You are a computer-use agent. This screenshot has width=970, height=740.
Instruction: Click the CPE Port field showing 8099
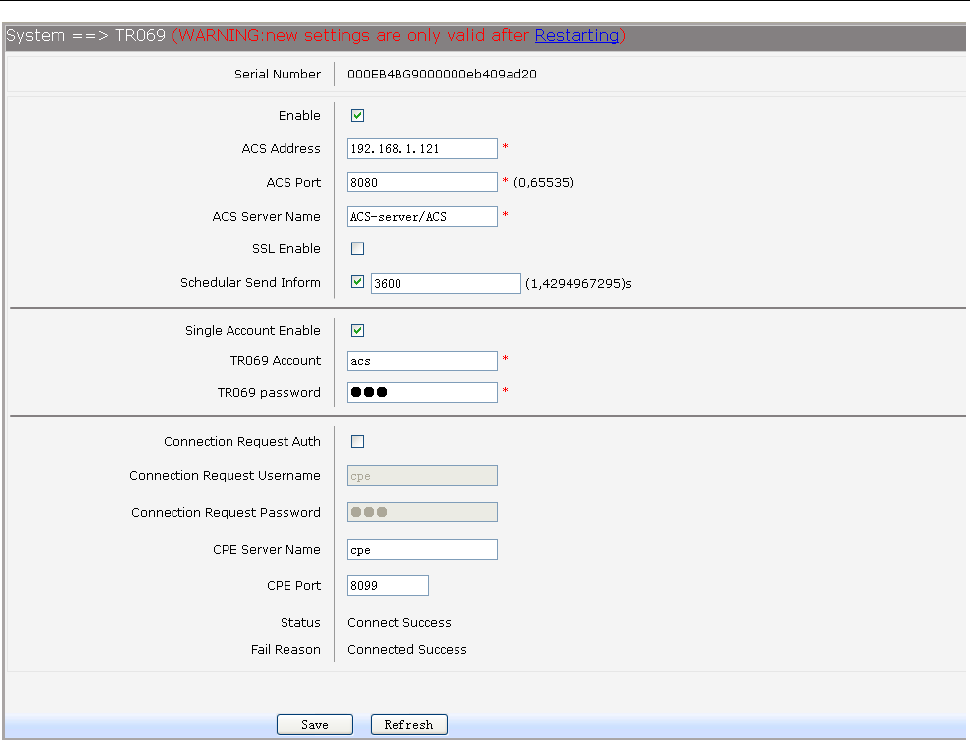388,585
